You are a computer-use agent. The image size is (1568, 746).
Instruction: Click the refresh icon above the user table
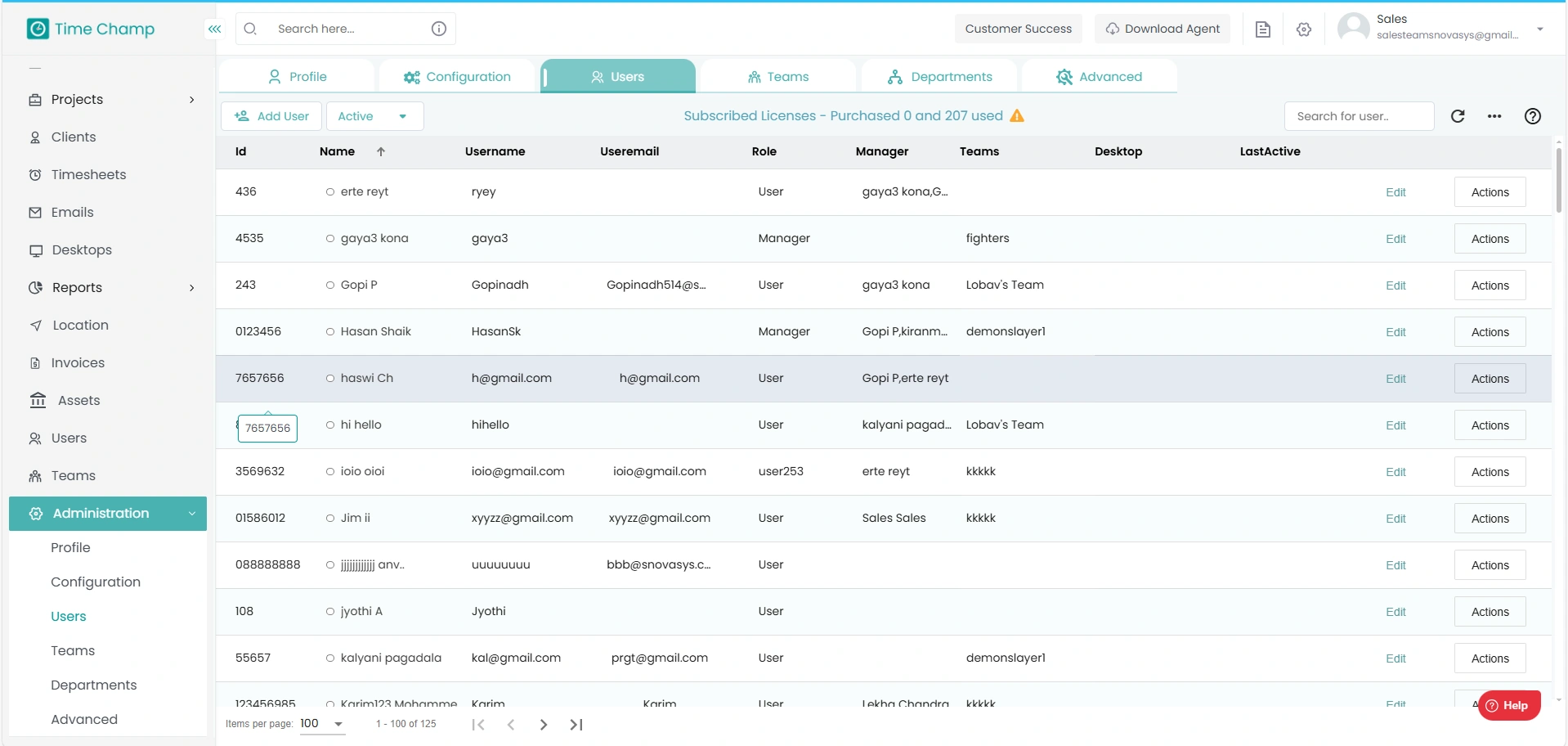(x=1458, y=116)
